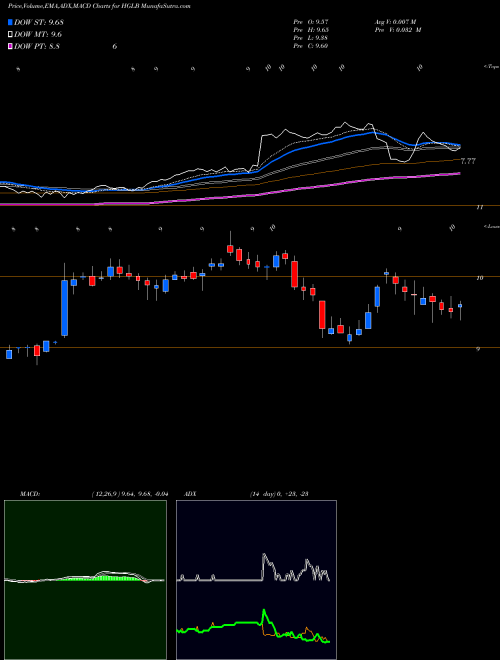
Task: Open the green MACD indicator chart
Action: pos(85,580)
